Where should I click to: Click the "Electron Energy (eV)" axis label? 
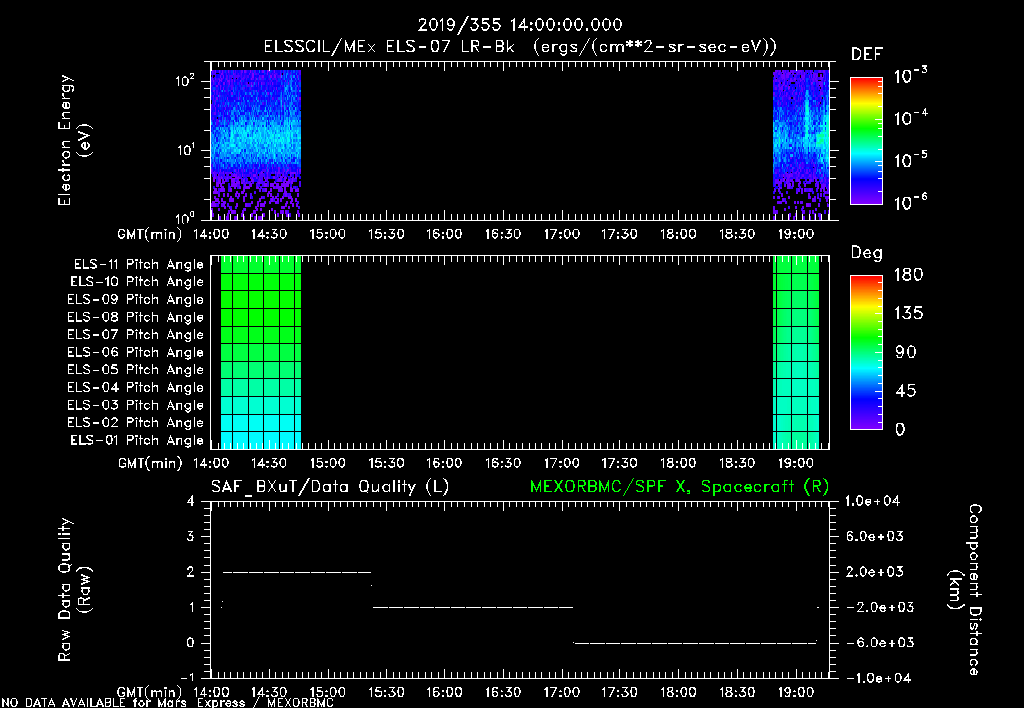click(74, 140)
